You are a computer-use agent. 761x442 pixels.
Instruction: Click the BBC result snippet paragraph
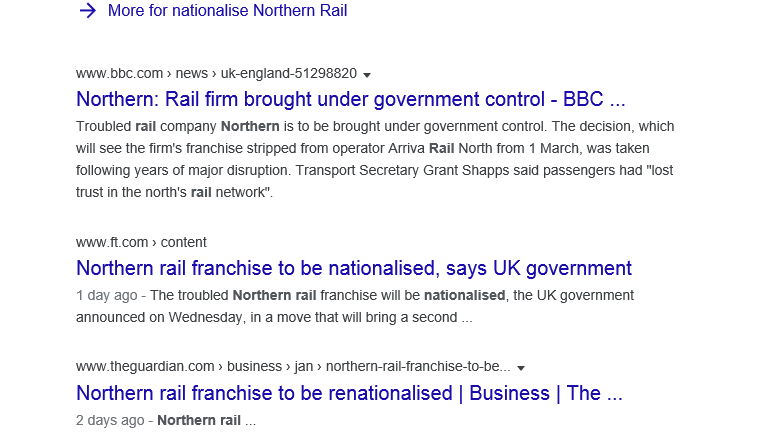375,159
